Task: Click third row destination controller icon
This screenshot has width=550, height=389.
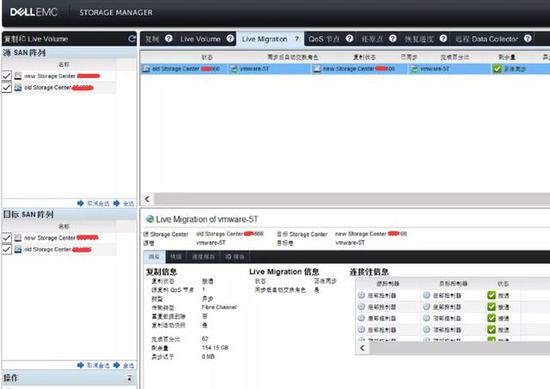Action: (x=426, y=318)
